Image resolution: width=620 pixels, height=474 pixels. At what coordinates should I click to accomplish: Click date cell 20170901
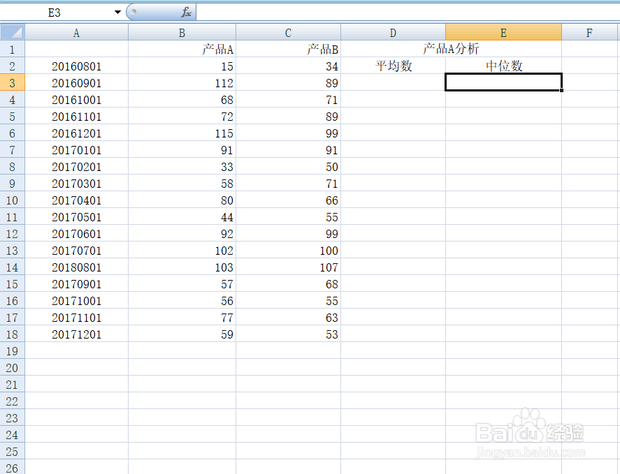point(77,284)
